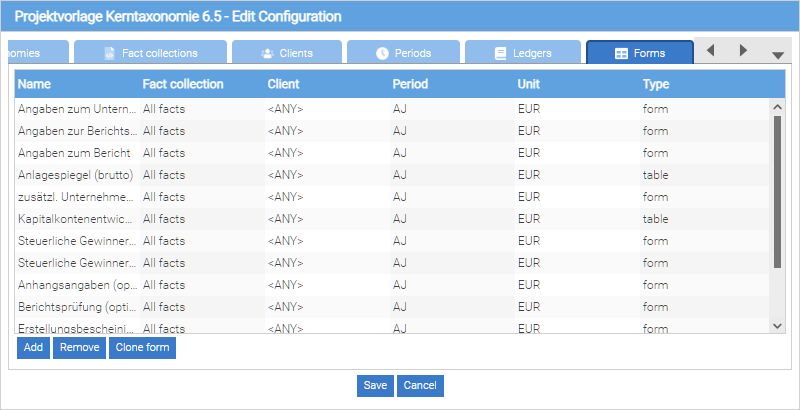Open the Clients tab
Screen dimensions: 800x410
click(x=287, y=53)
